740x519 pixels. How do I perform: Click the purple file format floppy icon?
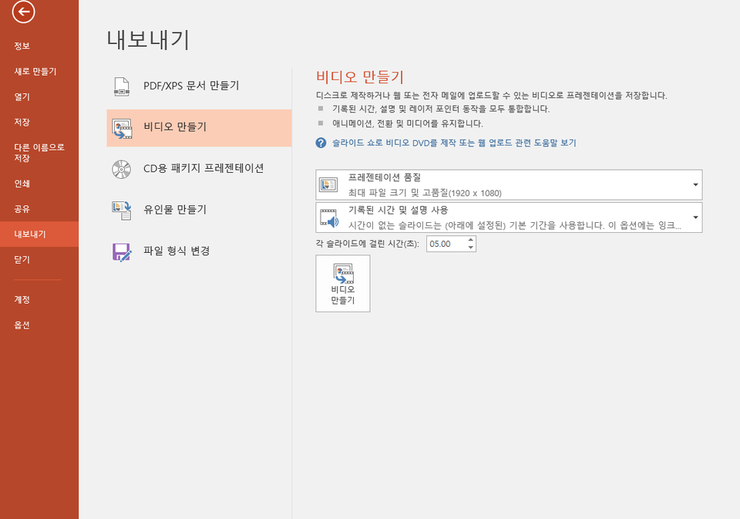[122, 252]
